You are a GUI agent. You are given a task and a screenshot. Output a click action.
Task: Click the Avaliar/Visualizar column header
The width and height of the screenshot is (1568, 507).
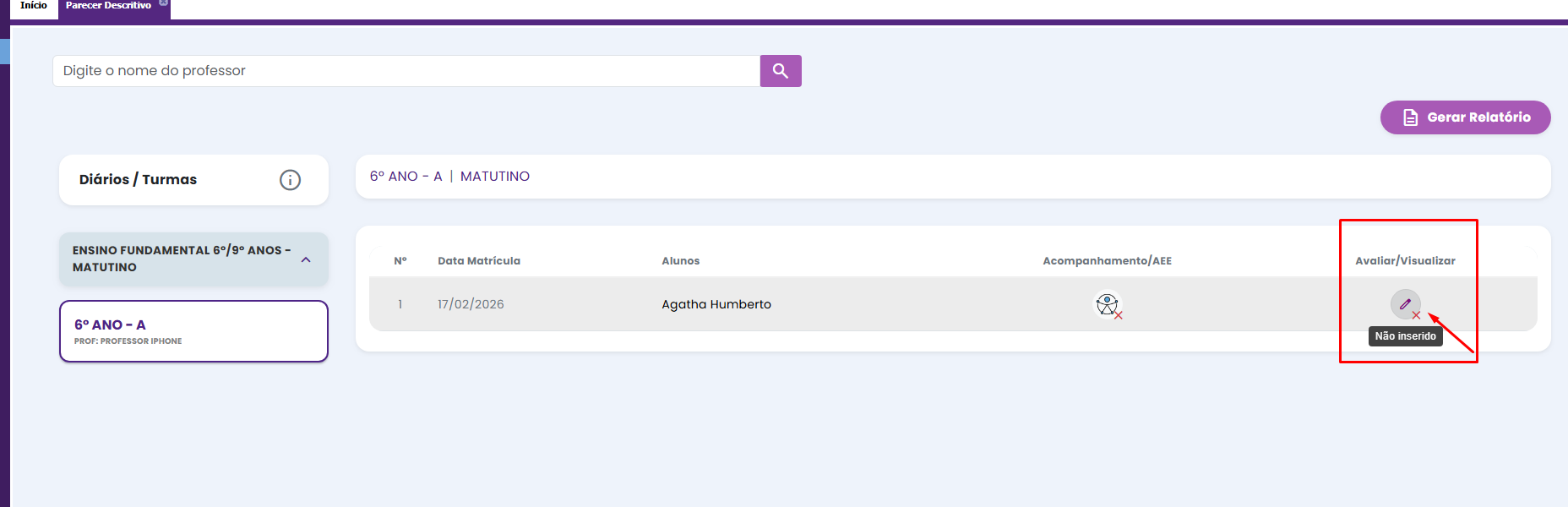[x=1405, y=261]
